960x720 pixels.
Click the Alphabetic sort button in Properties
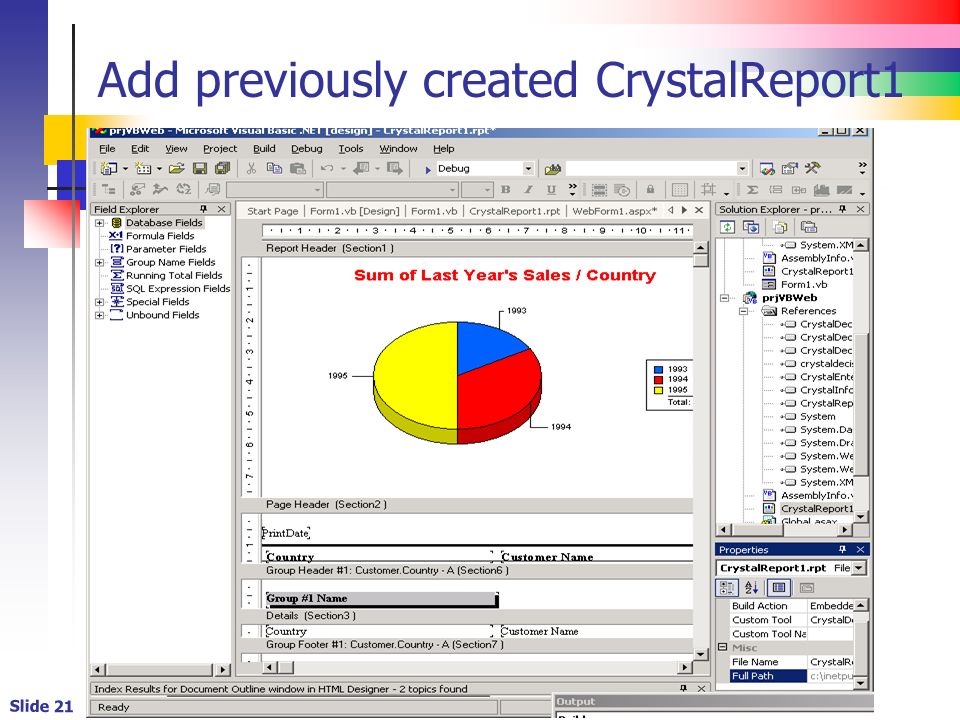coord(752,588)
